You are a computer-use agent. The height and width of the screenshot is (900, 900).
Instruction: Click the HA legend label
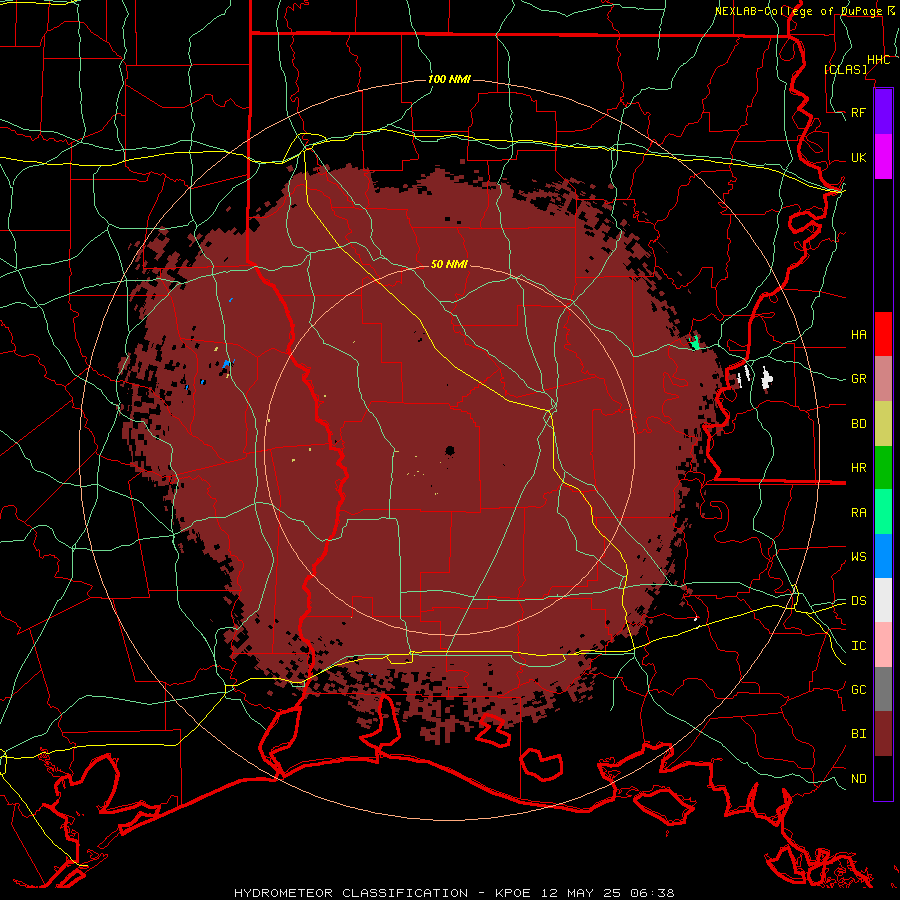[859, 334]
